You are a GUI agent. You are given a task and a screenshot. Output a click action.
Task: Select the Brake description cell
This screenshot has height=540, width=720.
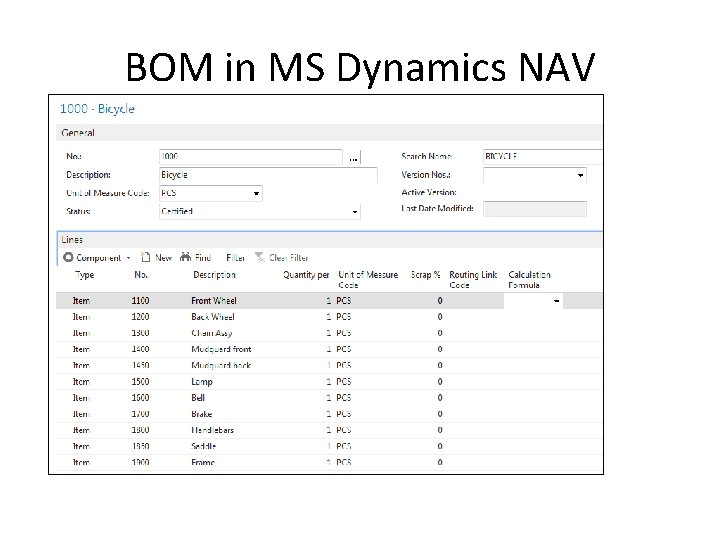pos(202,414)
